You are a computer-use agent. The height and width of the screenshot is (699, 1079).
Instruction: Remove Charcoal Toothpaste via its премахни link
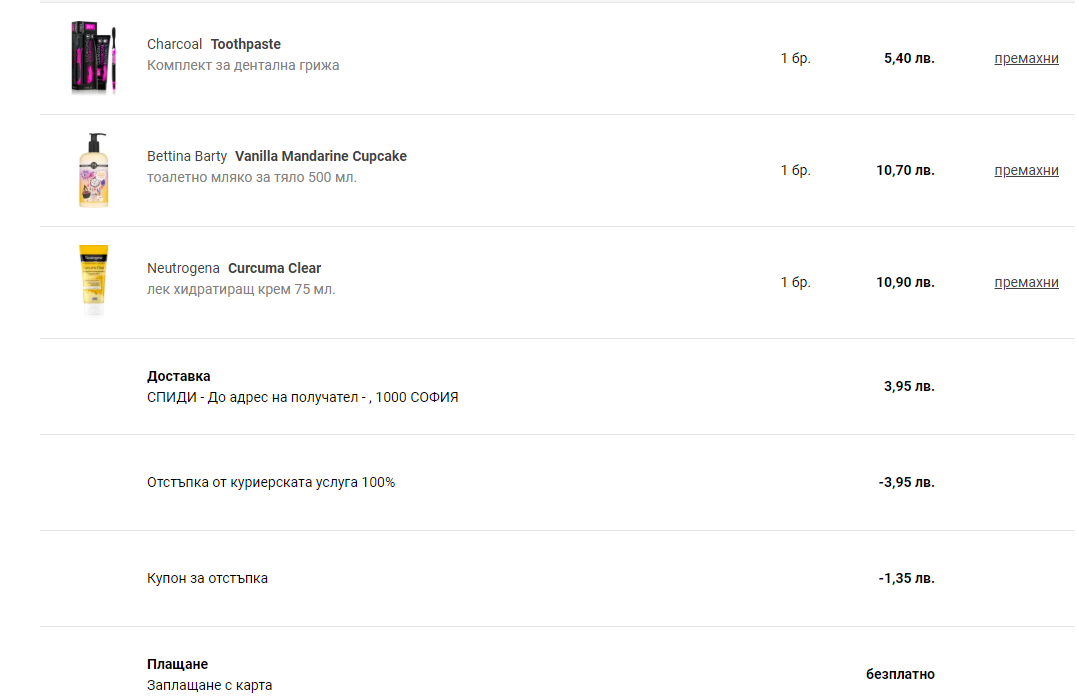(1026, 58)
